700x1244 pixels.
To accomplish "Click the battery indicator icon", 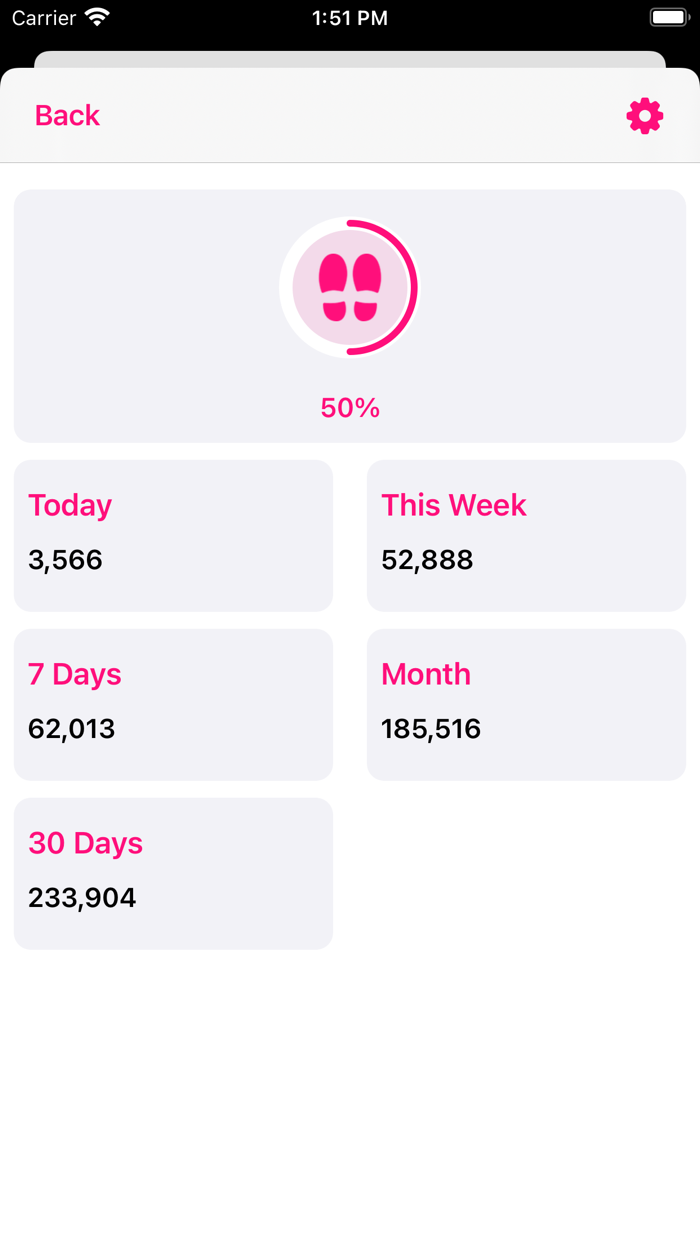I will tap(668, 17).
